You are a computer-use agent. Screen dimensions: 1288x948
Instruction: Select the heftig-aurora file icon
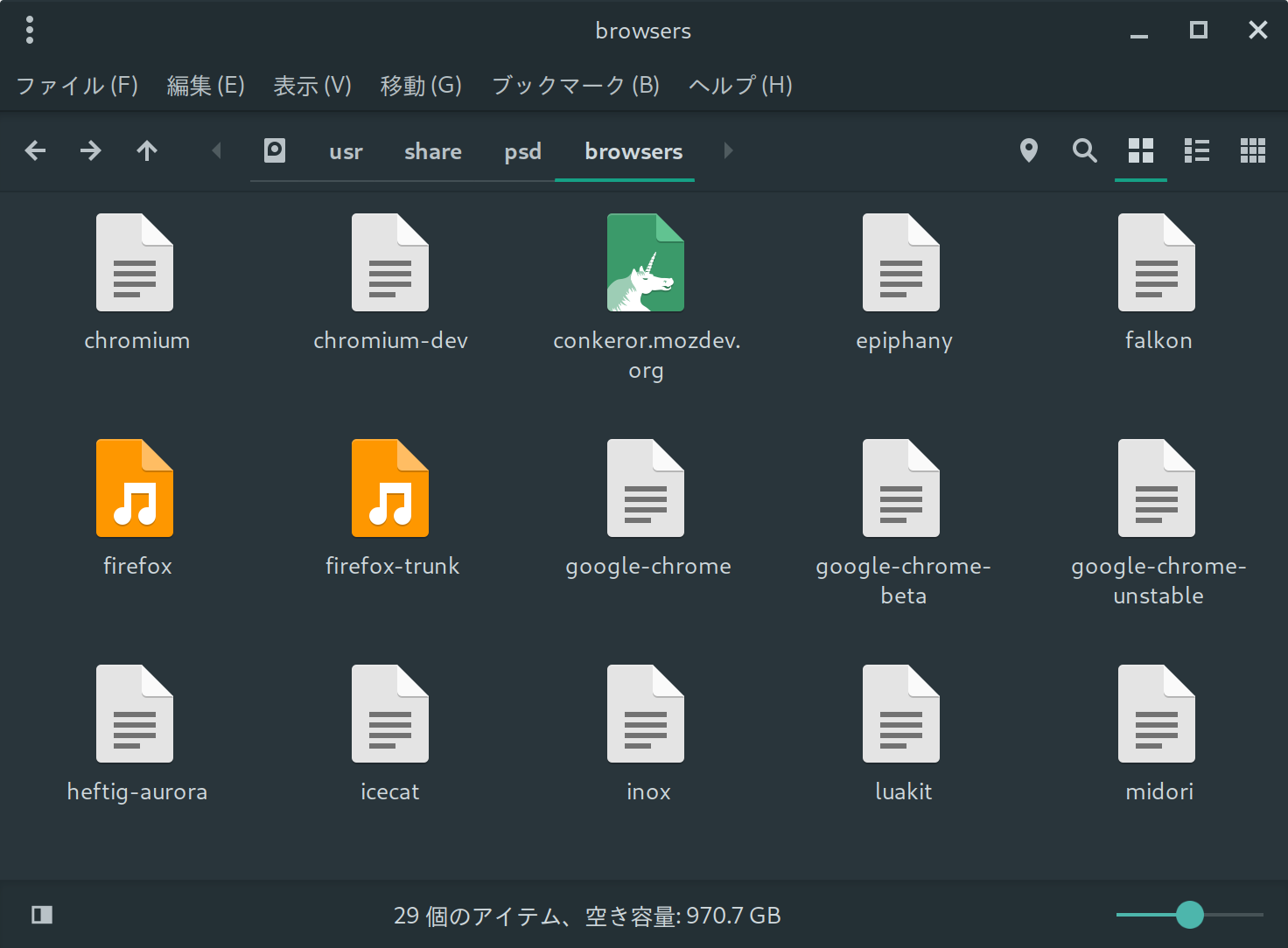[x=135, y=714]
